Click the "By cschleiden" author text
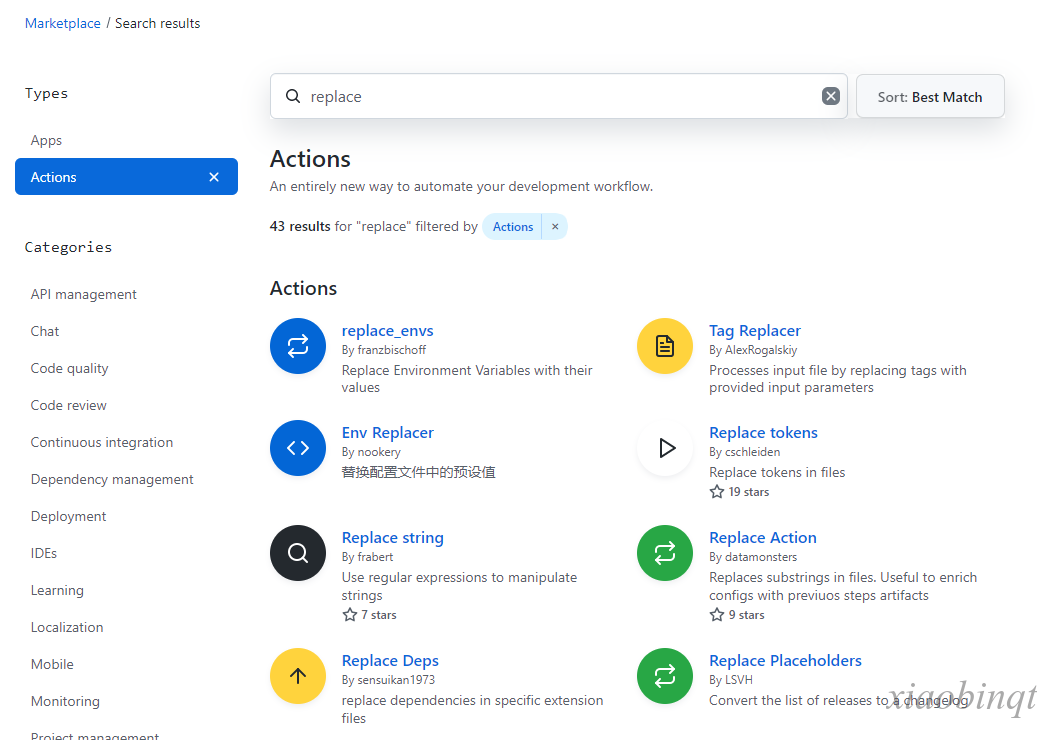 (745, 452)
